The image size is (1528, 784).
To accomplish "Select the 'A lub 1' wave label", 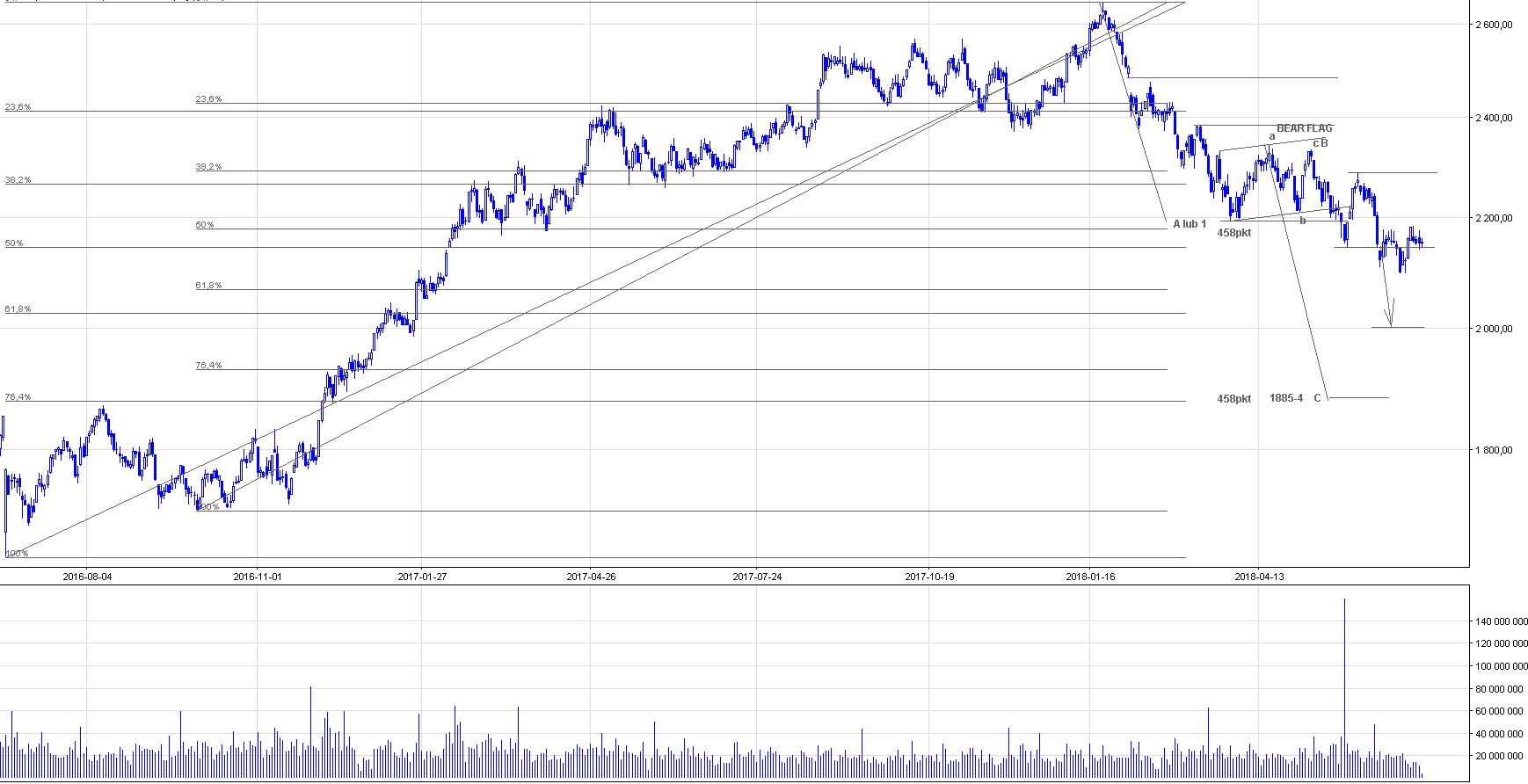I will 1190,224.
